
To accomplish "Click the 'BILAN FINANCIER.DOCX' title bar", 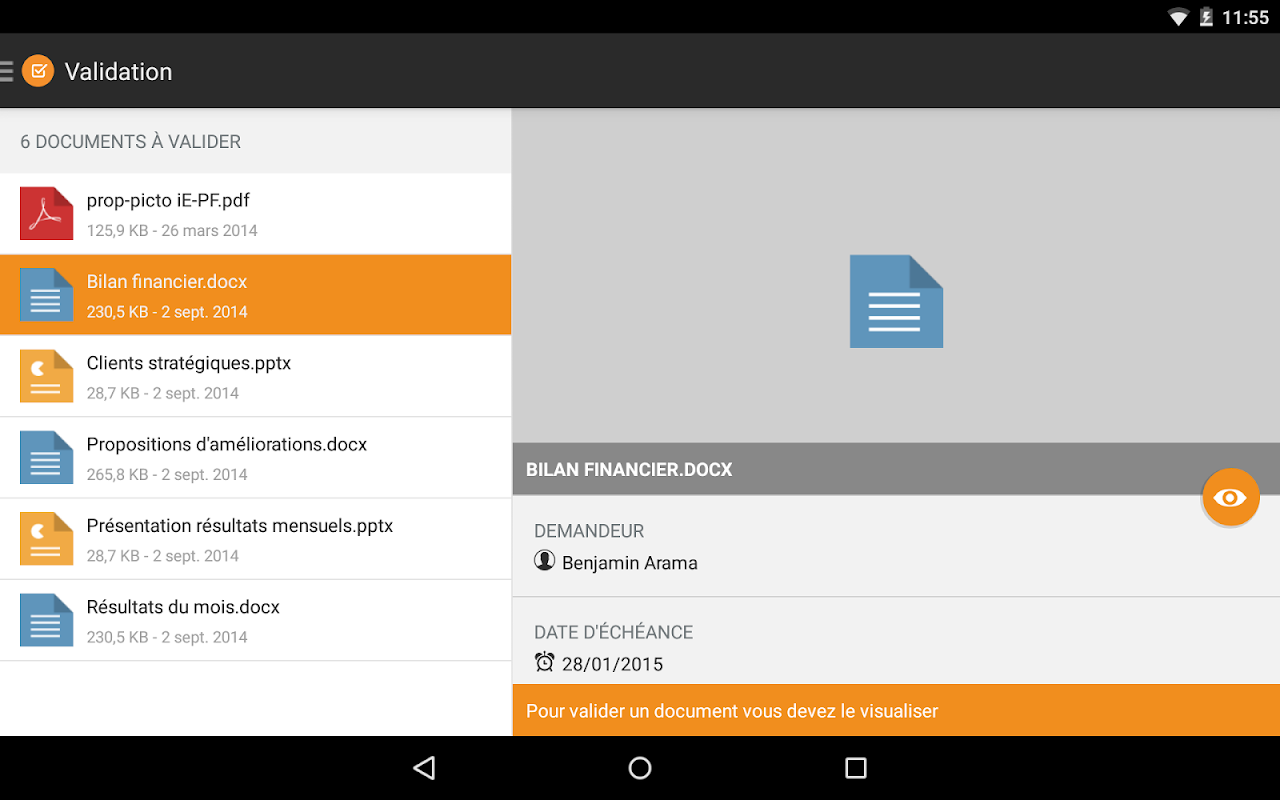I will point(896,469).
